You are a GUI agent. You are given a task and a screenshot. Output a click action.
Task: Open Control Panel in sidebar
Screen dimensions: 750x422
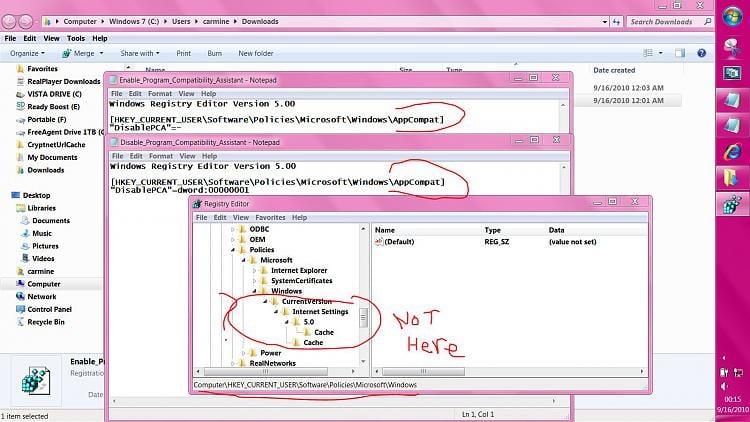(49, 310)
